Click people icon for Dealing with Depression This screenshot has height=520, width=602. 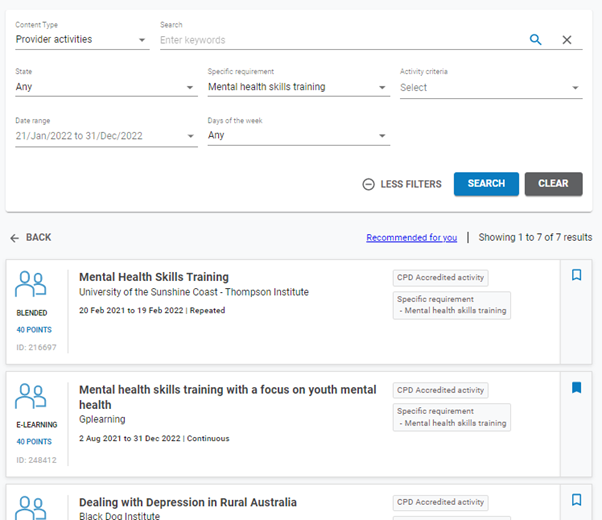(31, 508)
